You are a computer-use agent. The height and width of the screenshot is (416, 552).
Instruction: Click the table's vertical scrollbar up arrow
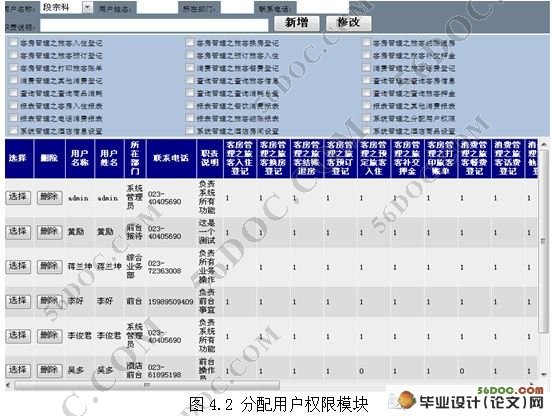[544, 144]
